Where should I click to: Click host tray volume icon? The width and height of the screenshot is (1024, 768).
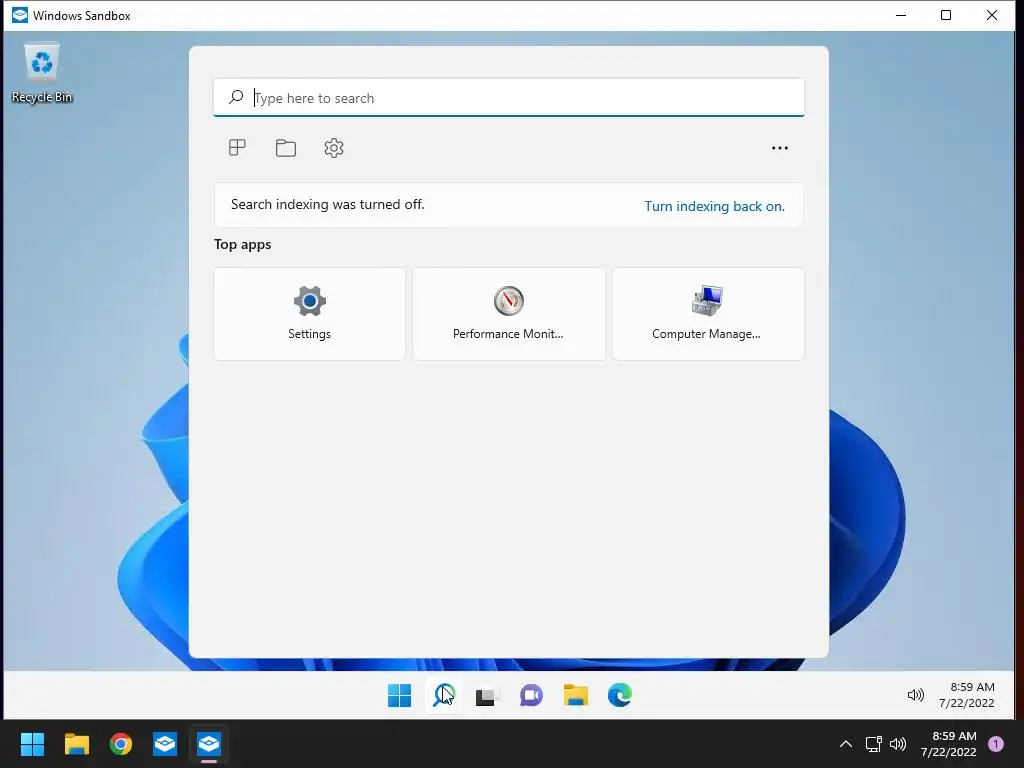pyautogui.click(x=898, y=744)
